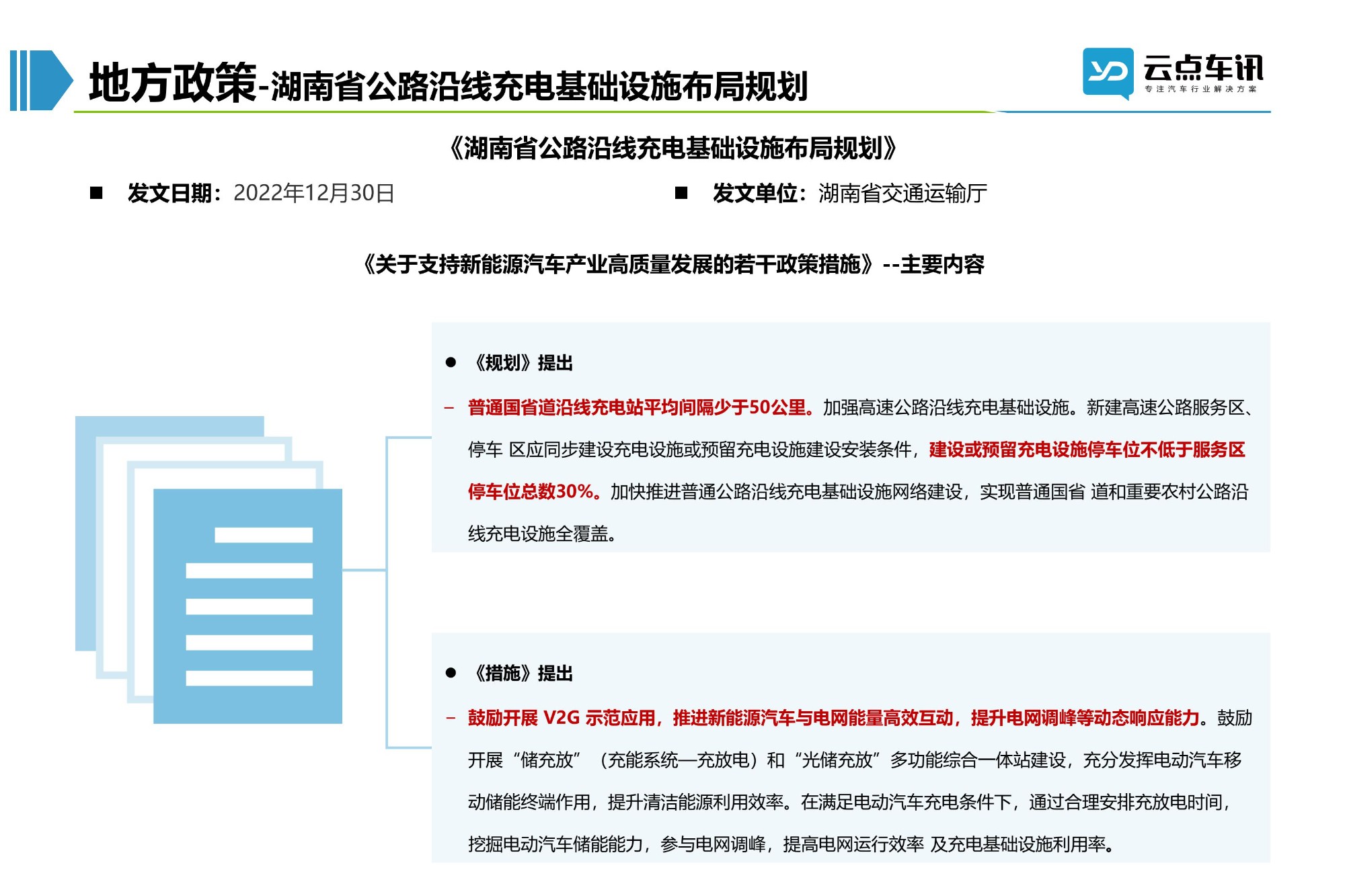Click the line starting 开展“储充放”

pos(855,760)
